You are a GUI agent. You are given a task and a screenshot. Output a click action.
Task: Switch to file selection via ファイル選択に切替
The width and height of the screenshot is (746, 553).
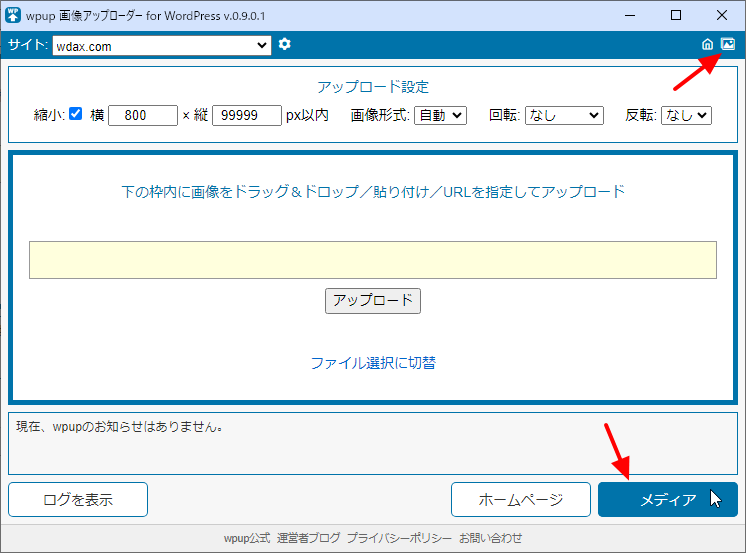tap(372, 362)
